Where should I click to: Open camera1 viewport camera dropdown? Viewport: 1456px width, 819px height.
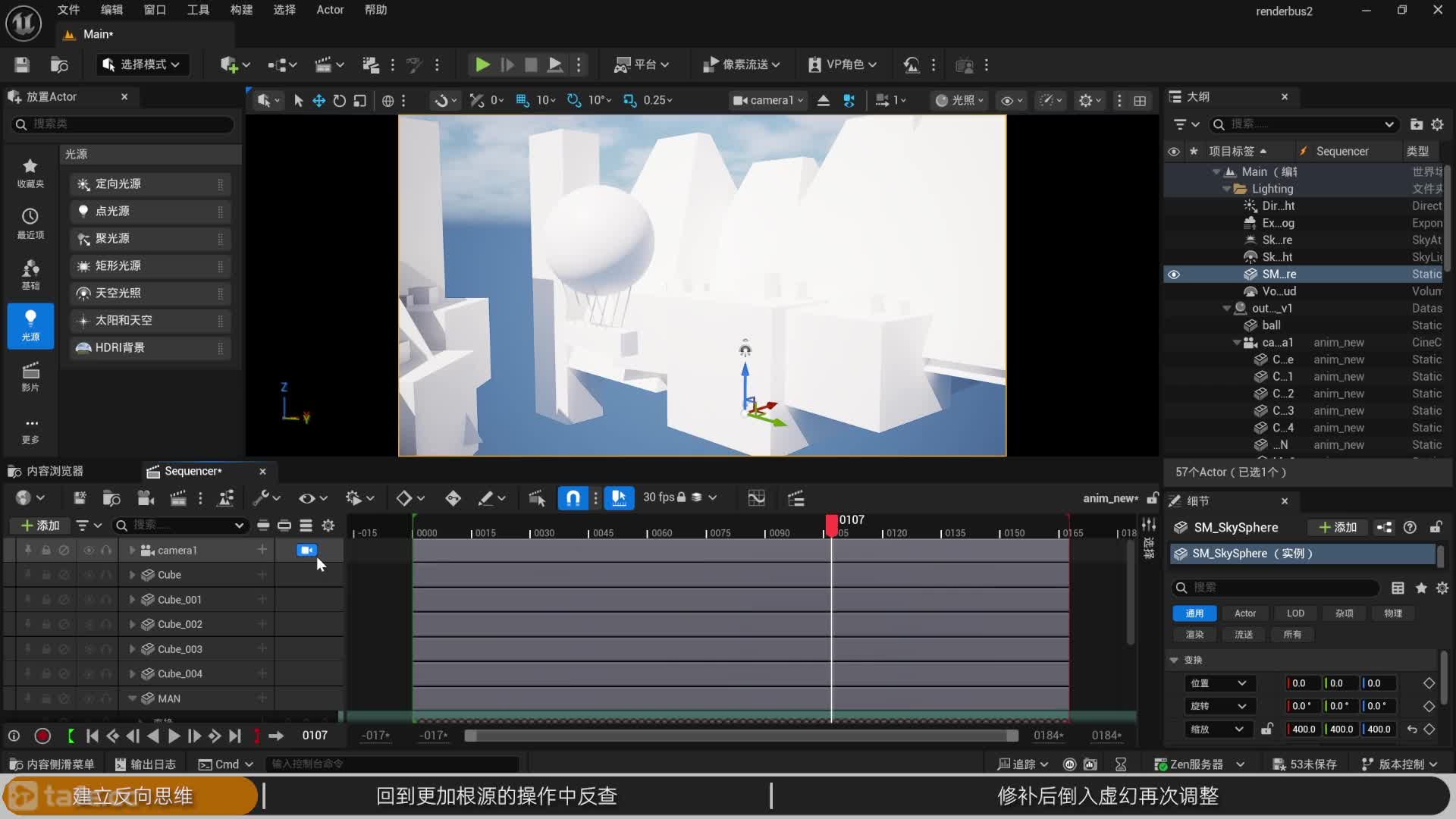pyautogui.click(x=767, y=101)
